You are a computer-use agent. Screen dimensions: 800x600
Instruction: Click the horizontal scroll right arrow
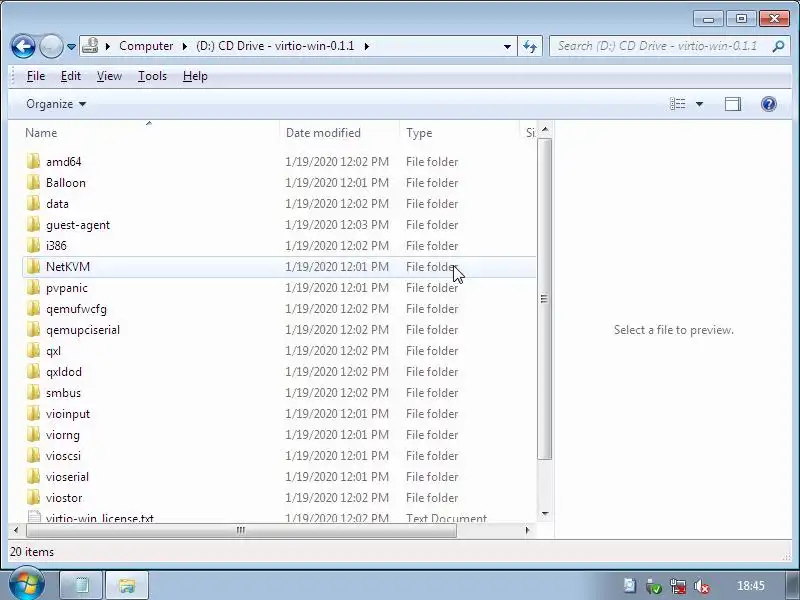pyautogui.click(x=528, y=531)
